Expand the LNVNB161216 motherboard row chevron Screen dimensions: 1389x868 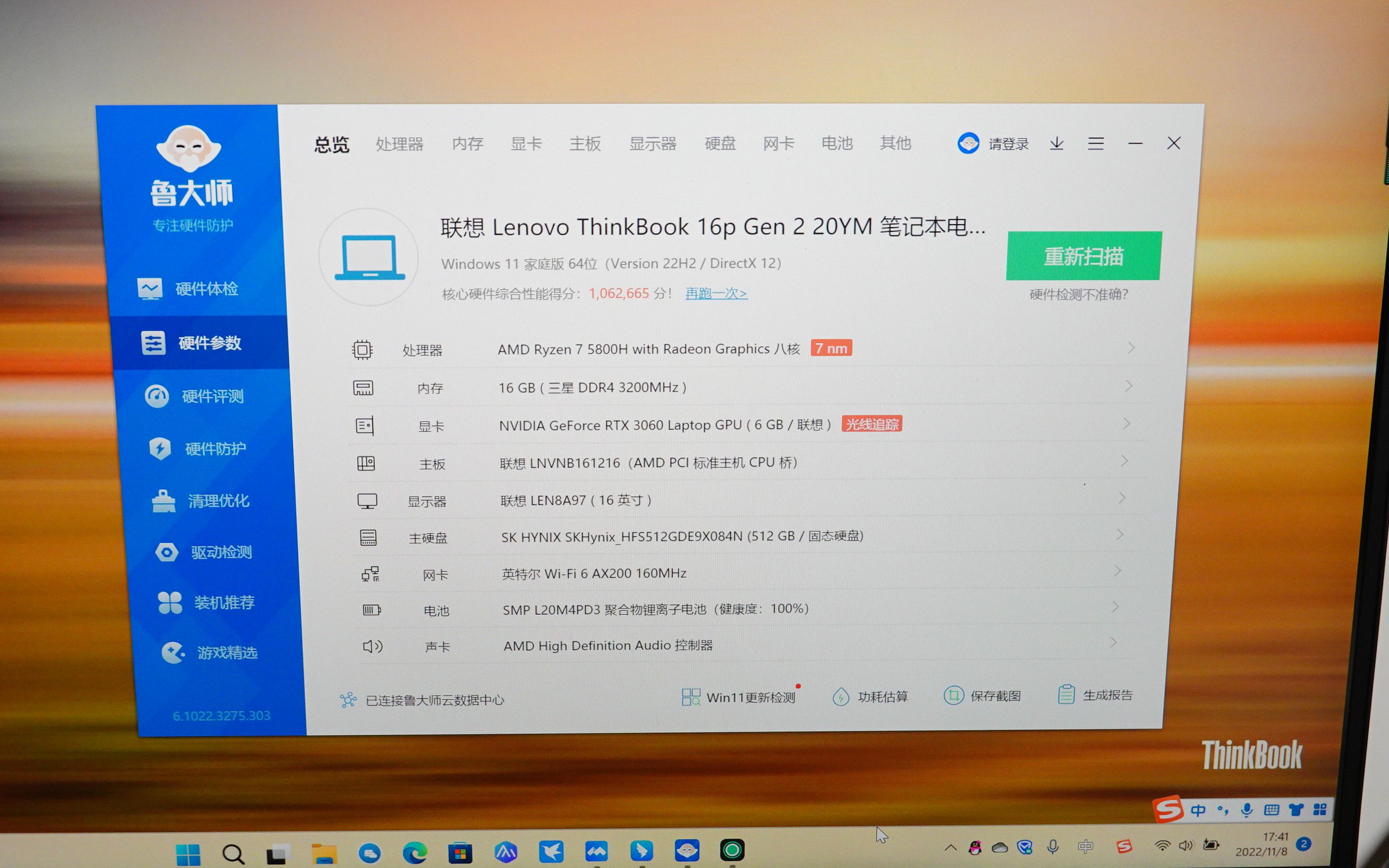point(1124,461)
